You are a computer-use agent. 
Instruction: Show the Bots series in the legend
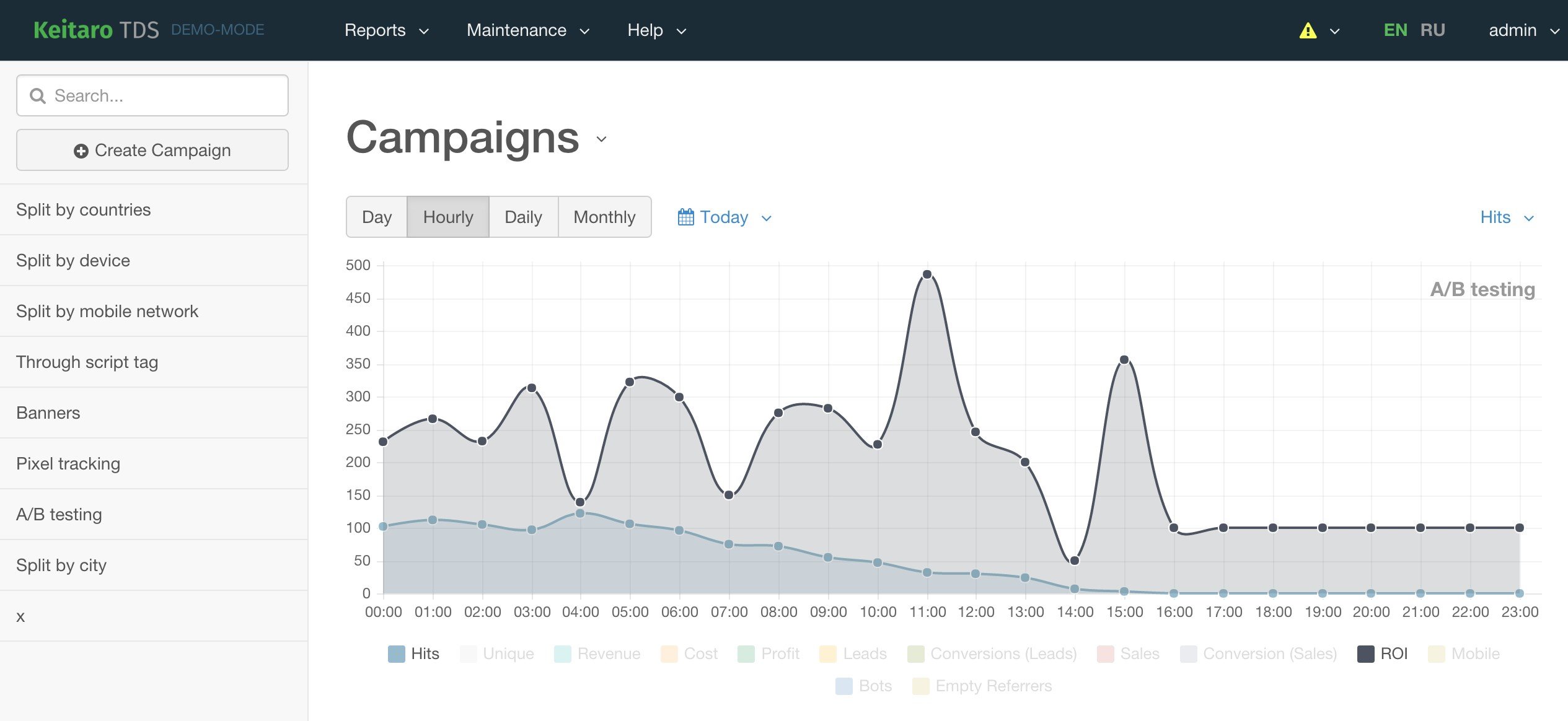tap(863, 686)
